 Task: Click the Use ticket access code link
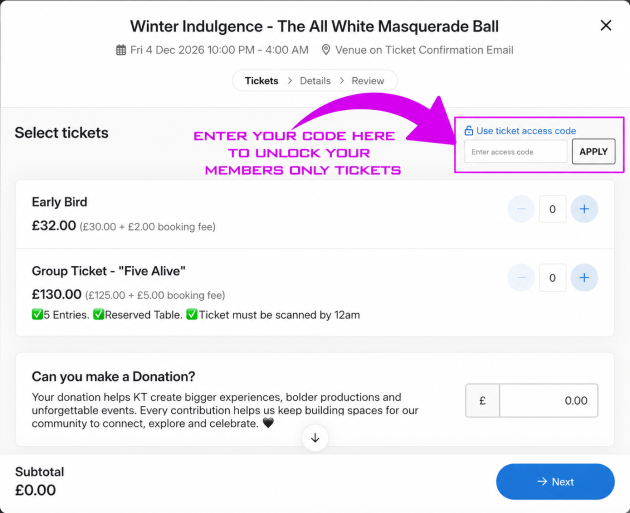pyautogui.click(x=526, y=131)
